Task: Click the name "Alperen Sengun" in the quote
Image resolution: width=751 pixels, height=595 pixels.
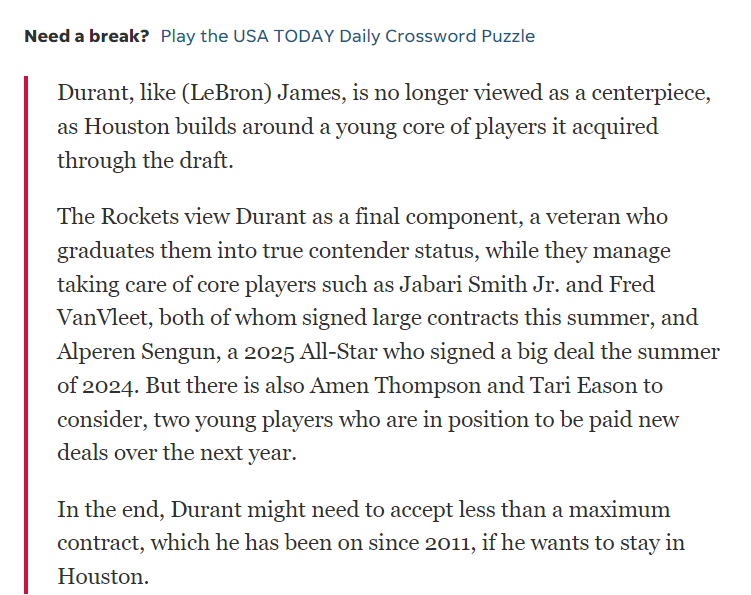Action: tap(139, 352)
